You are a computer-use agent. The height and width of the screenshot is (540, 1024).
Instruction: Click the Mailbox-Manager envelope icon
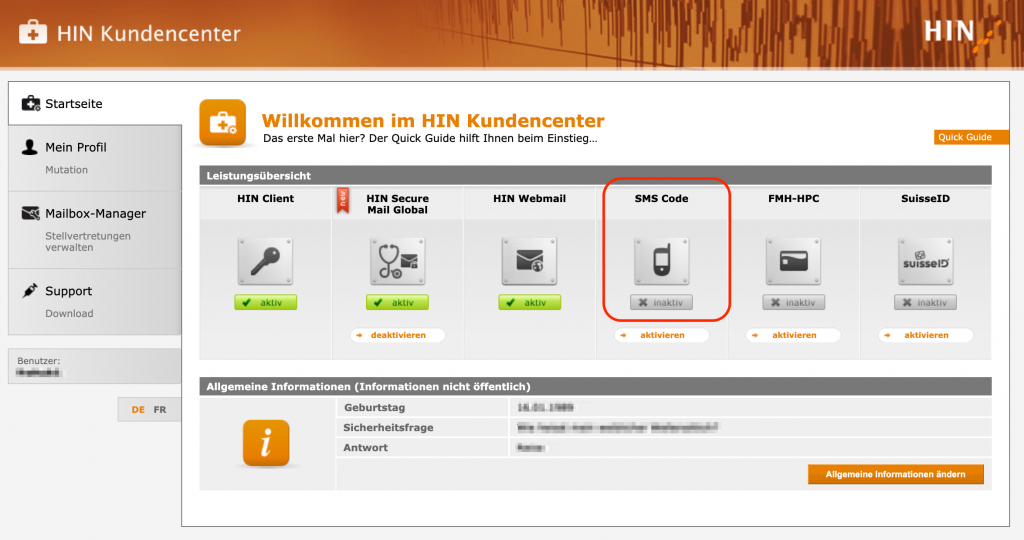[31, 213]
